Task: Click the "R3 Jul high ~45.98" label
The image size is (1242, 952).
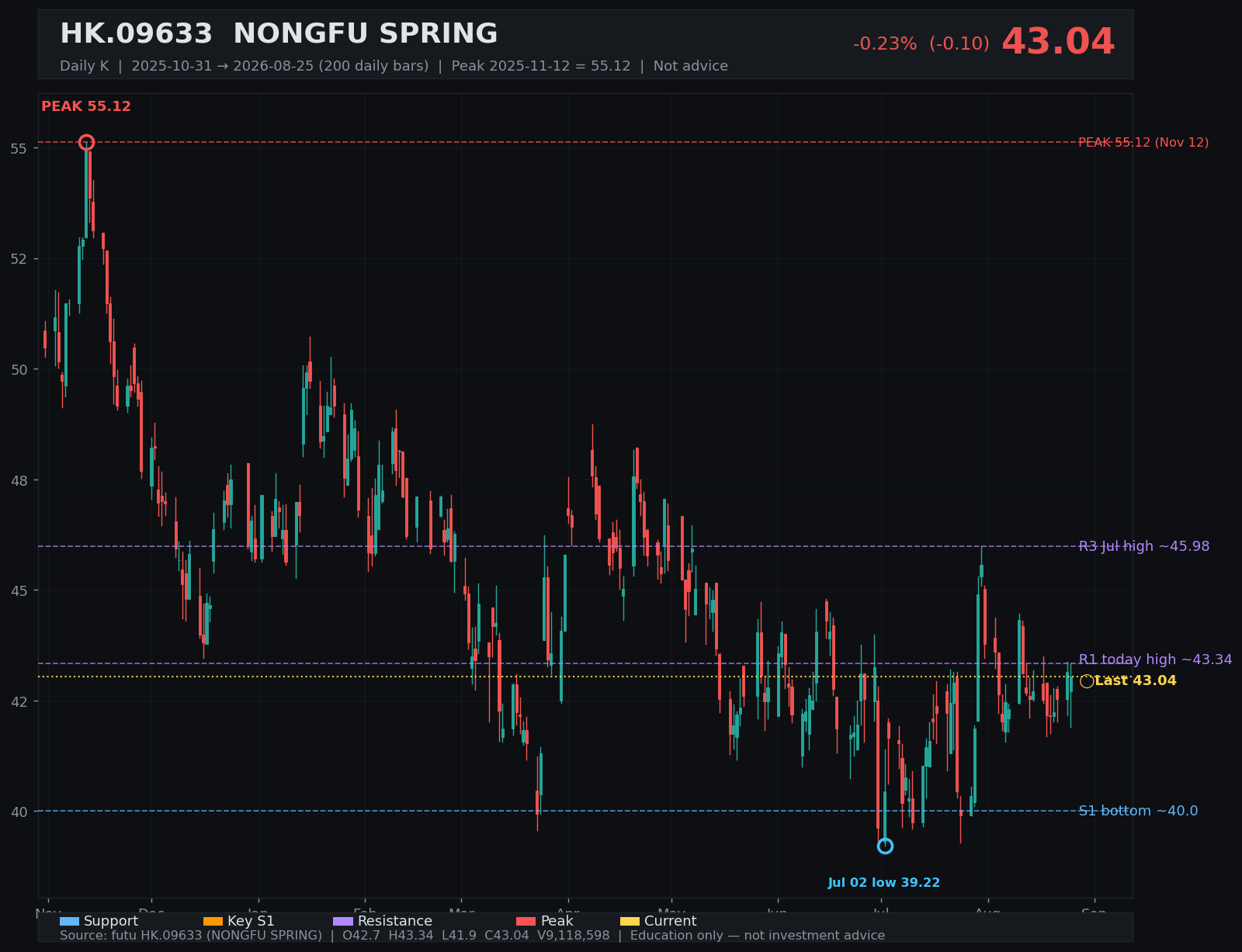Action: (x=1144, y=546)
